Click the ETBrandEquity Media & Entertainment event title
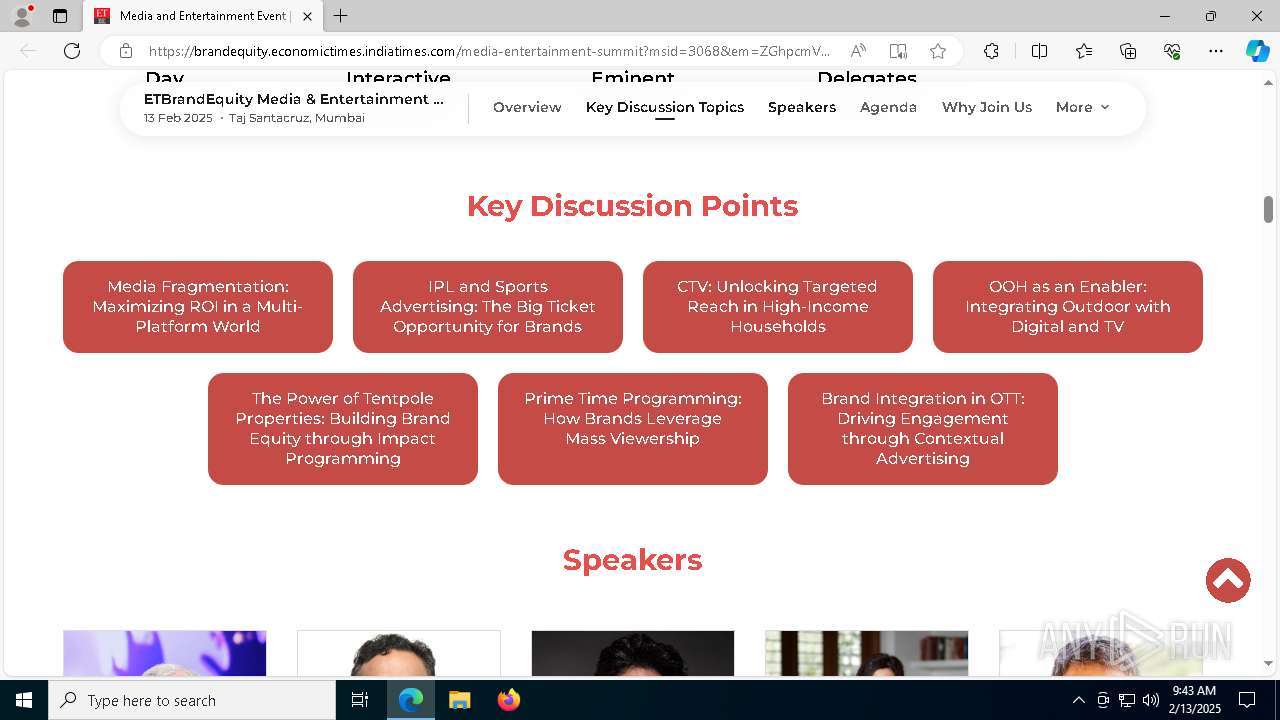 click(x=293, y=99)
